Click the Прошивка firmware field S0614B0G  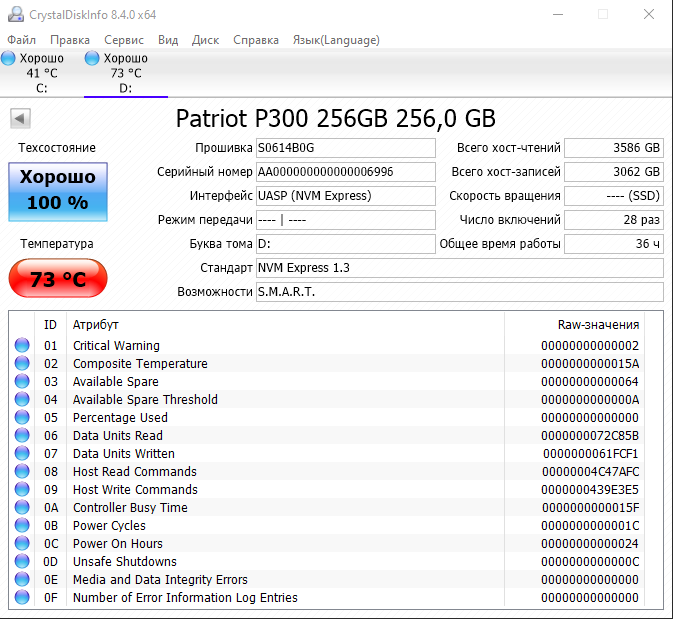pyautogui.click(x=346, y=148)
